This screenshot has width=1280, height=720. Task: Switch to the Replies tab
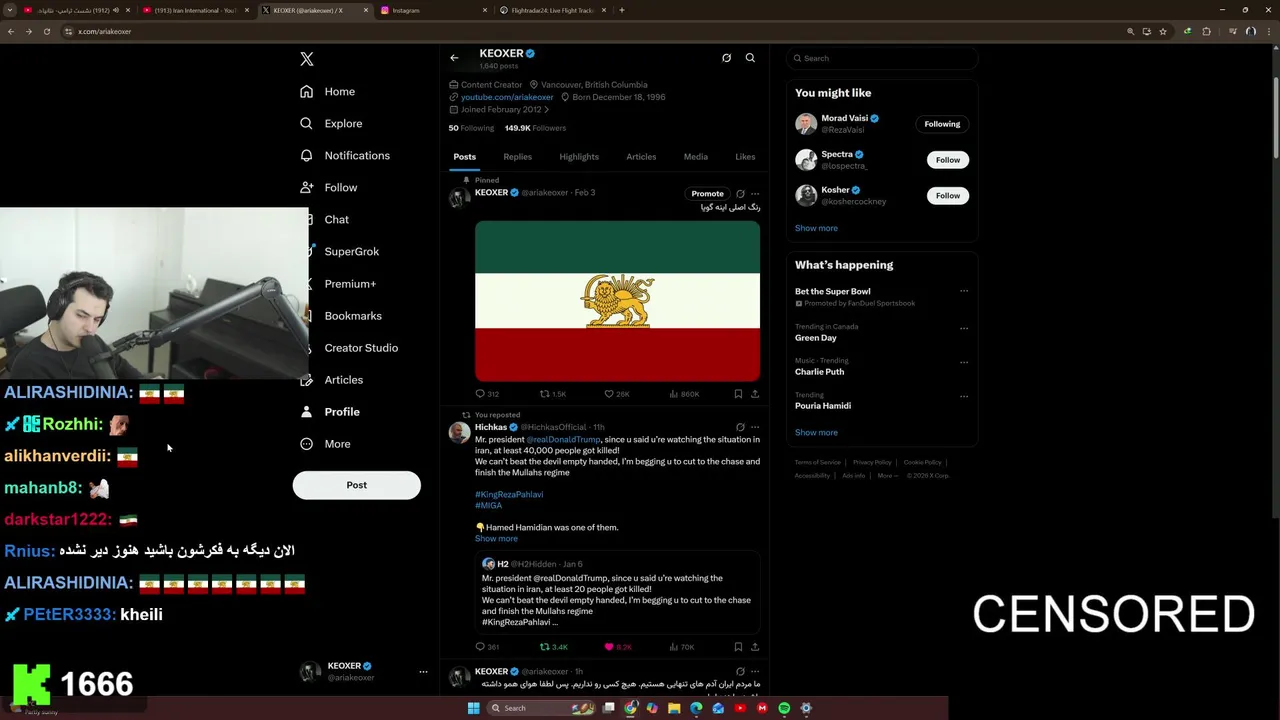click(x=517, y=156)
